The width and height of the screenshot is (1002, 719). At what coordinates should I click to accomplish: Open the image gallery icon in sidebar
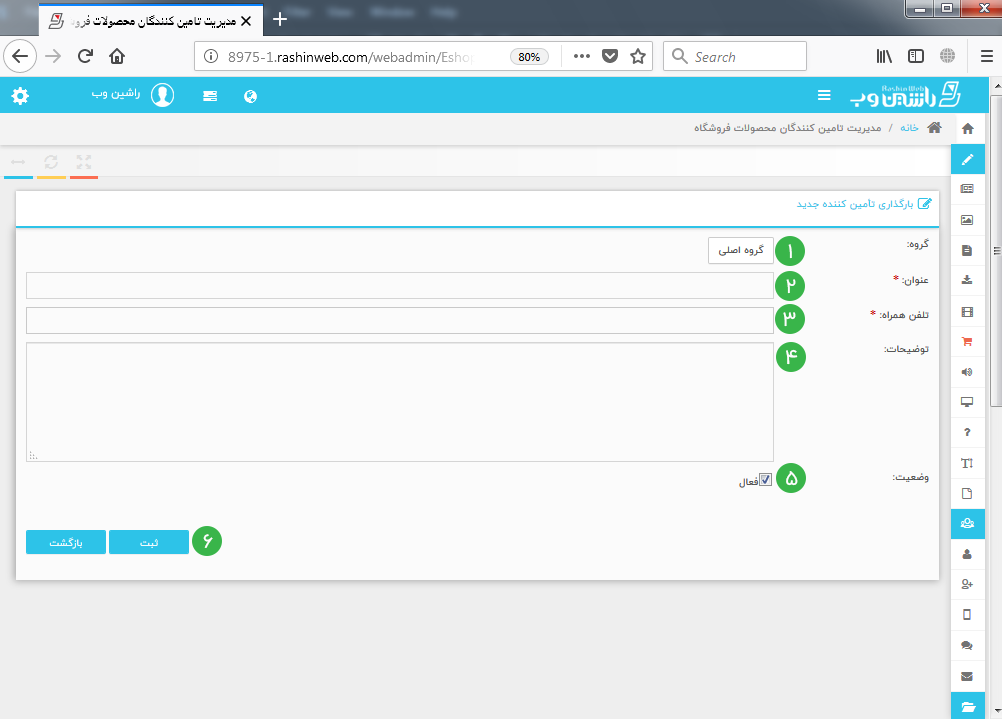967,220
